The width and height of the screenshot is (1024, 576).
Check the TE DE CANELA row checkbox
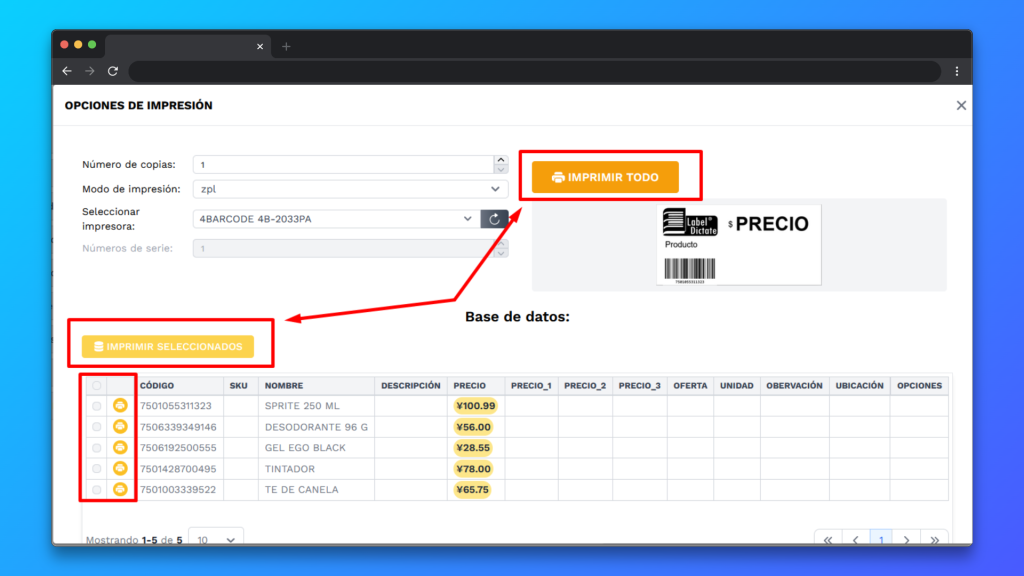(97, 490)
